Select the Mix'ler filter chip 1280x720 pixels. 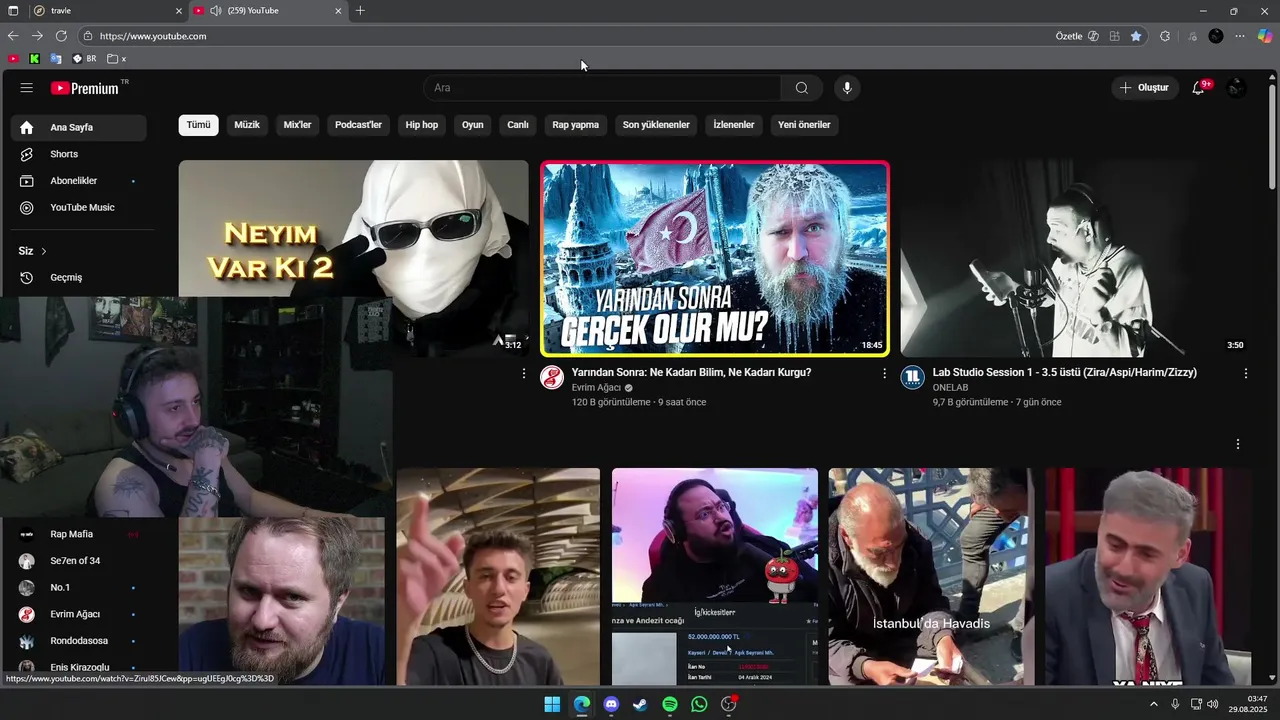pos(298,125)
